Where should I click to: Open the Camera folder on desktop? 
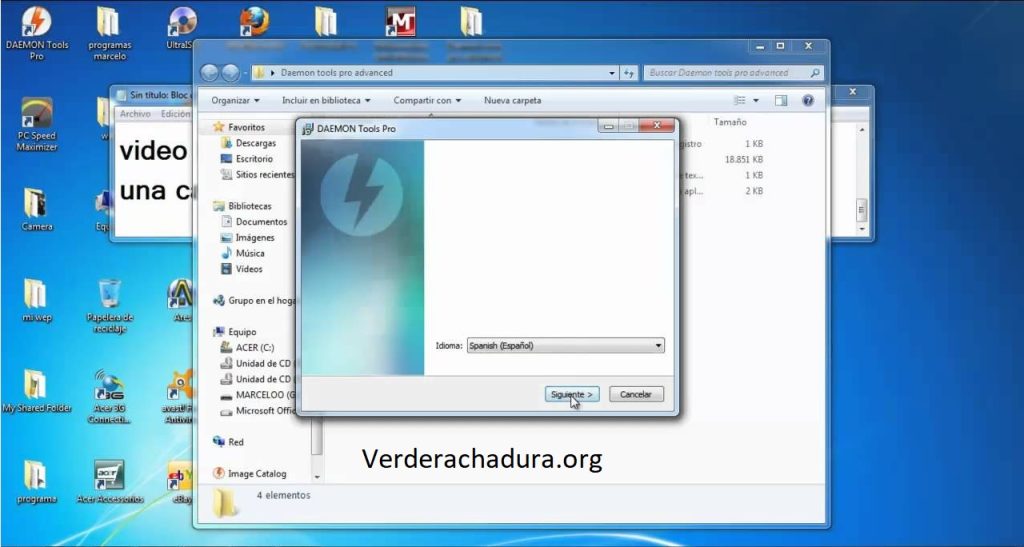point(37,209)
